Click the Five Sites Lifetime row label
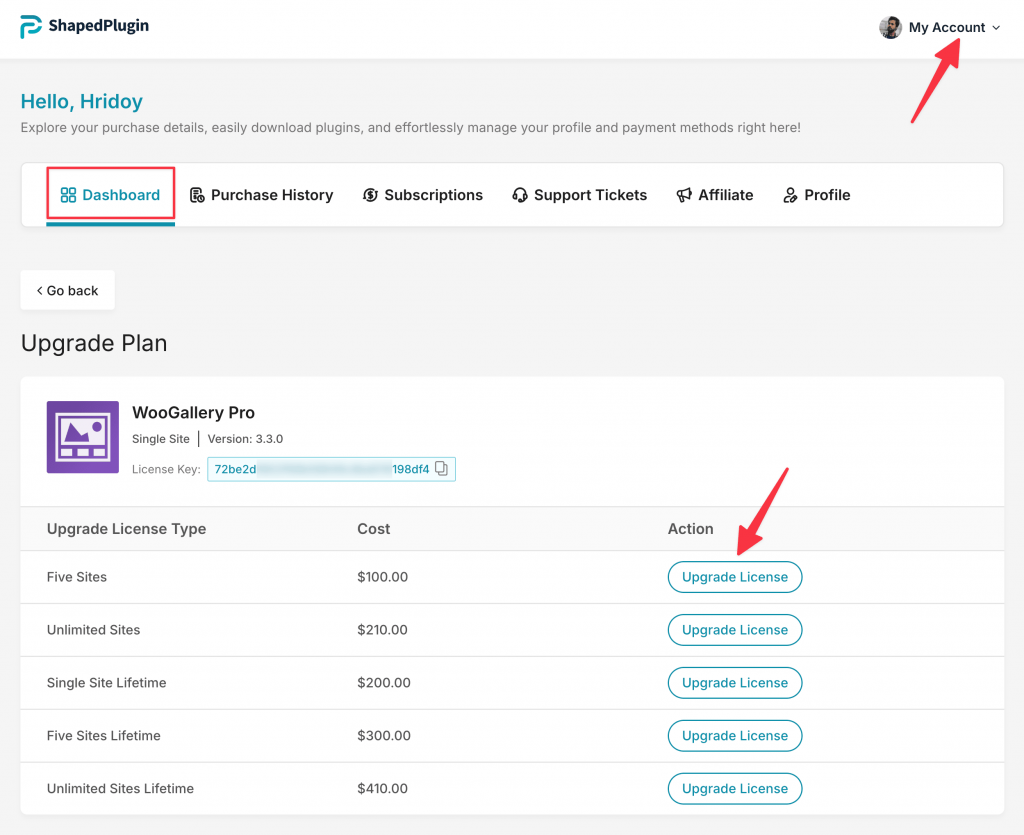The width and height of the screenshot is (1024, 835). (x=104, y=736)
